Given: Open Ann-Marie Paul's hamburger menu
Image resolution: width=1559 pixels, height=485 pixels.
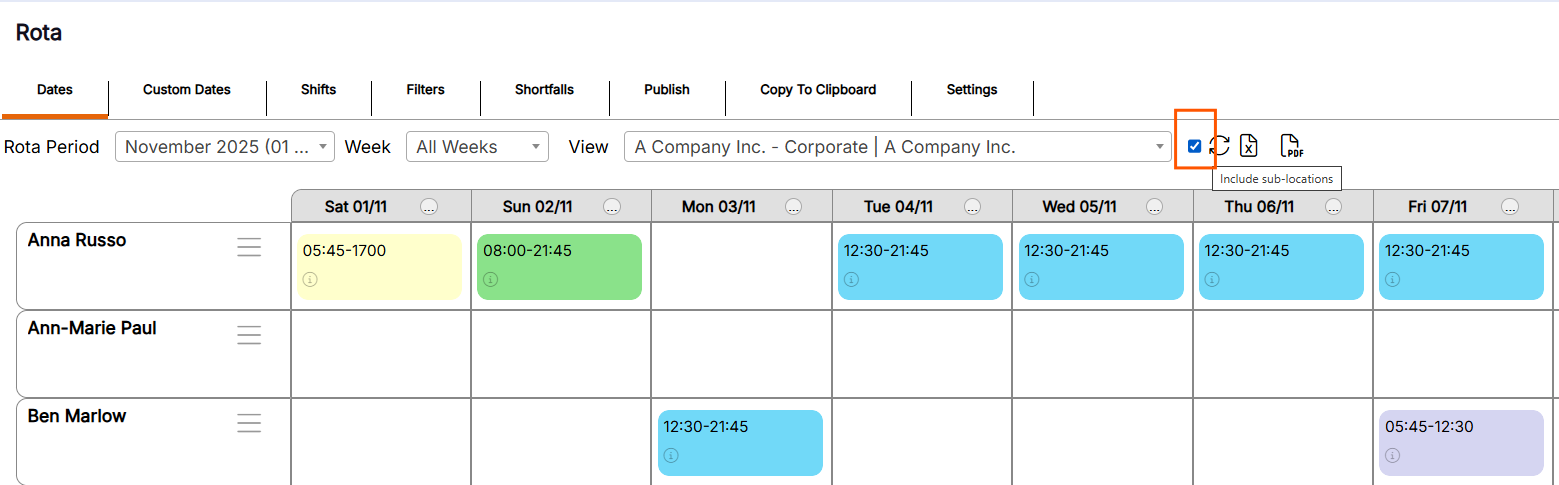Looking at the screenshot, I should [249, 336].
